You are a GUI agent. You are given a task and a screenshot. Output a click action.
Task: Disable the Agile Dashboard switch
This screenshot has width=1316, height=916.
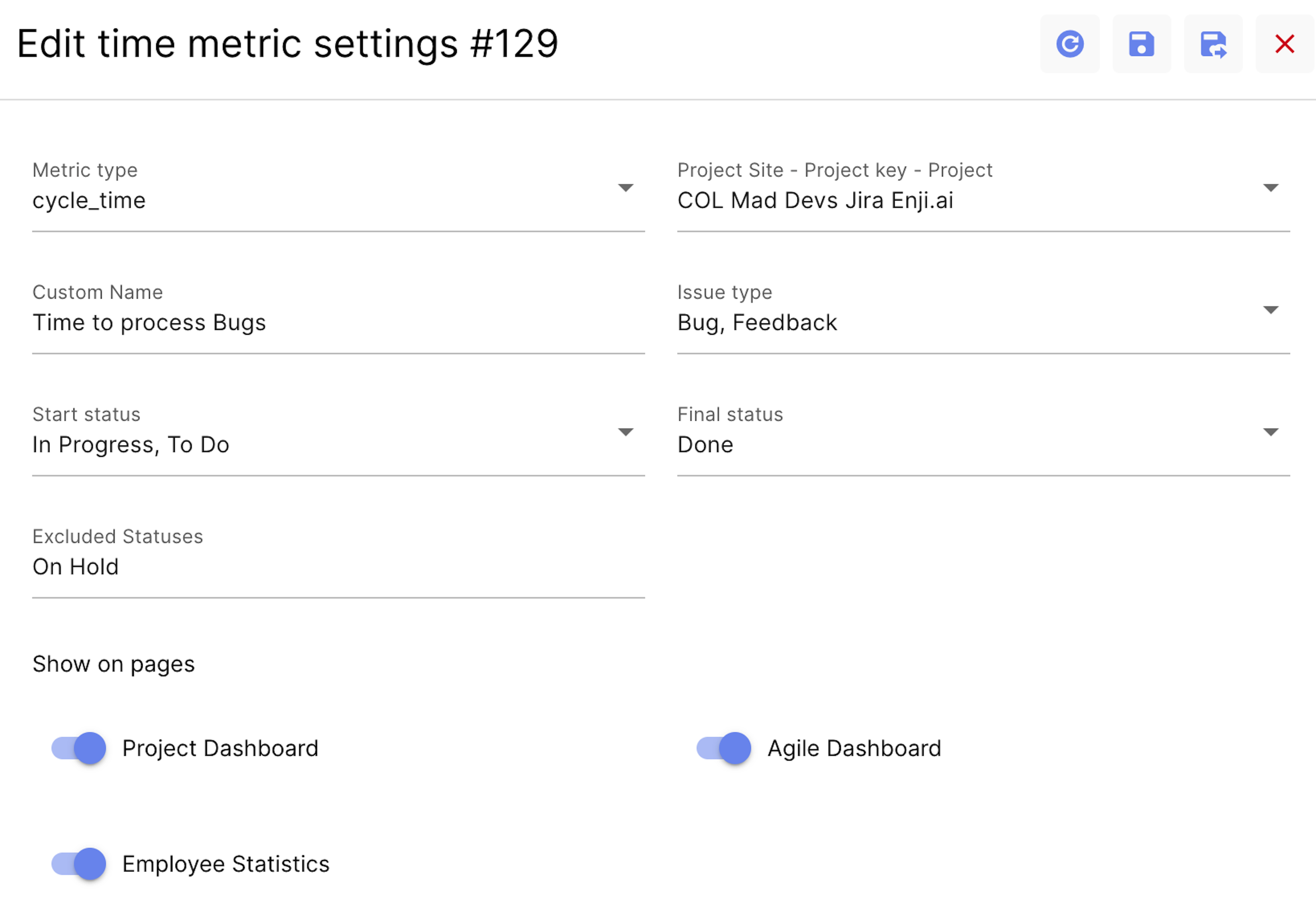[x=723, y=748]
